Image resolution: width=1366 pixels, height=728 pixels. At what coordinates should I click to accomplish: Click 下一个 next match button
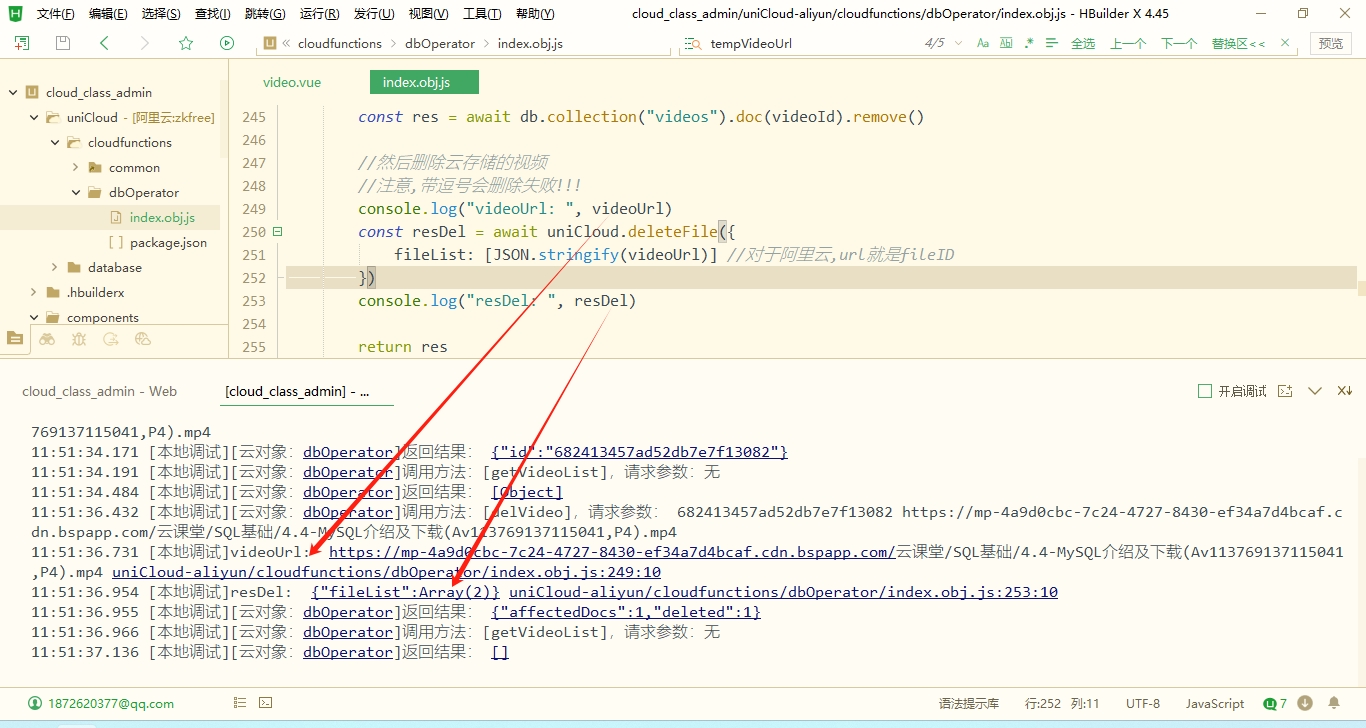(1179, 43)
